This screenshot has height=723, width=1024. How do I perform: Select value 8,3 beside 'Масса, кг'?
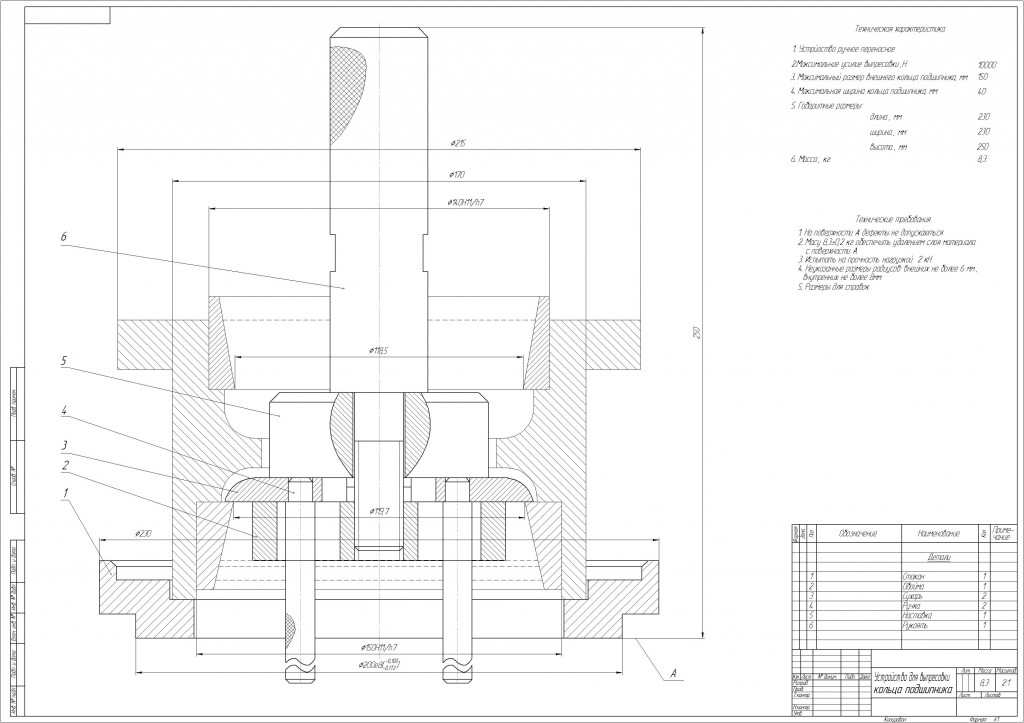(982, 159)
